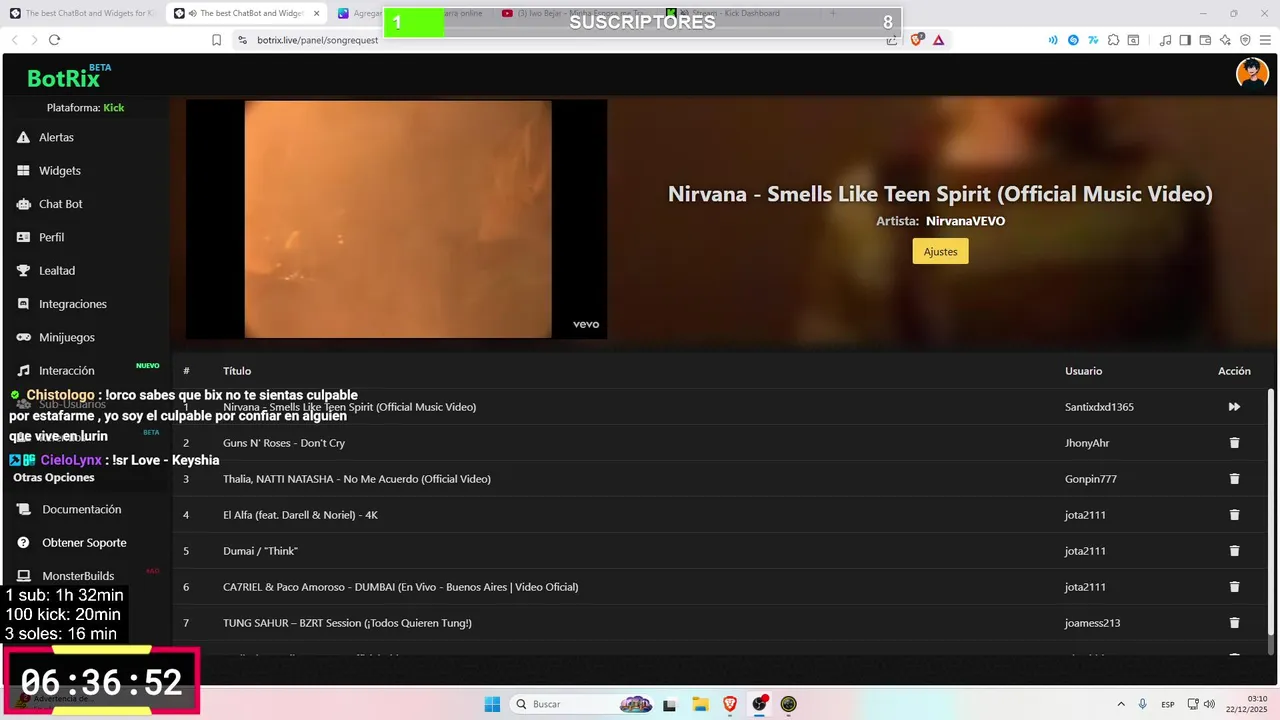Image resolution: width=1280 pixels, height=720 pixels.
Task: Open the taskbar volume control
Action: pos(1209,704)
